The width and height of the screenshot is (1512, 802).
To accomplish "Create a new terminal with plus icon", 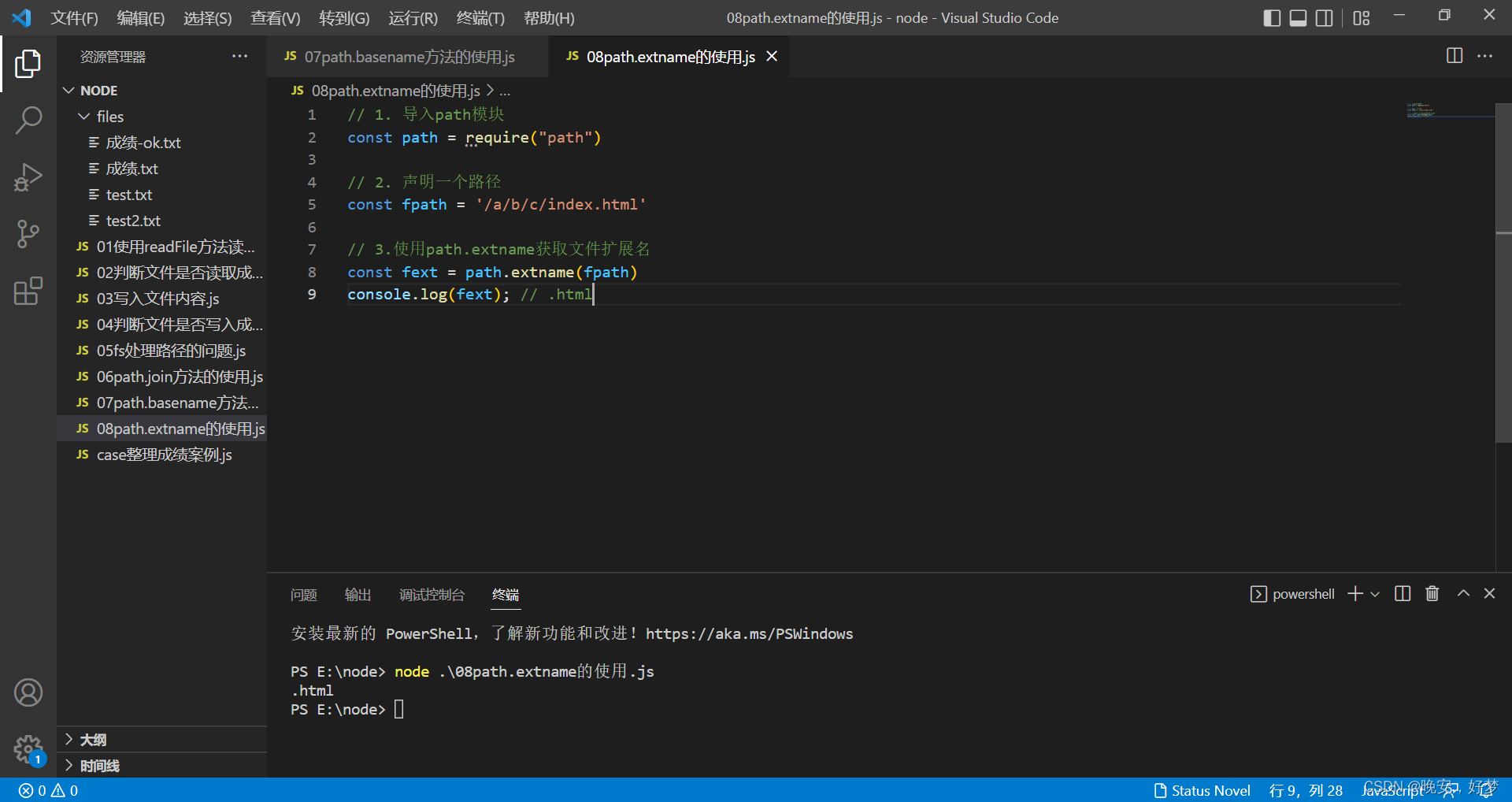I will [1355, 594].
